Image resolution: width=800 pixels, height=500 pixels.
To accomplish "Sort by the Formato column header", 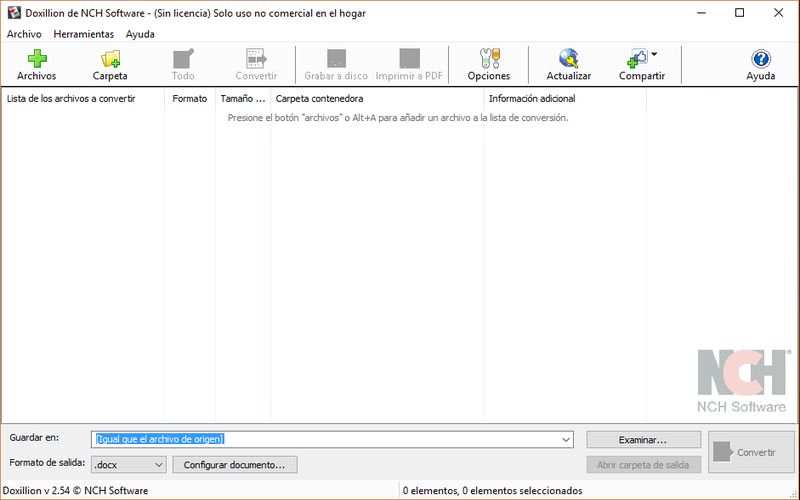I will pos(190,98).
